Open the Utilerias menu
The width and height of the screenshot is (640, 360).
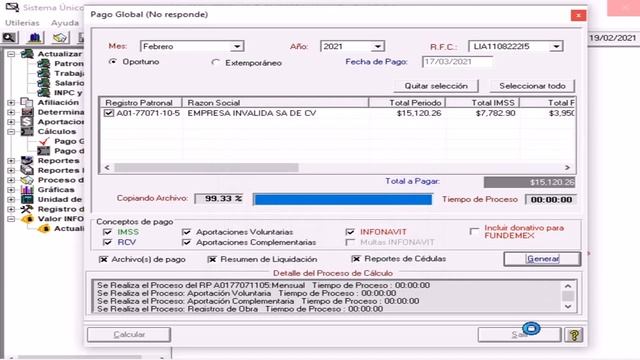(22, 23)
